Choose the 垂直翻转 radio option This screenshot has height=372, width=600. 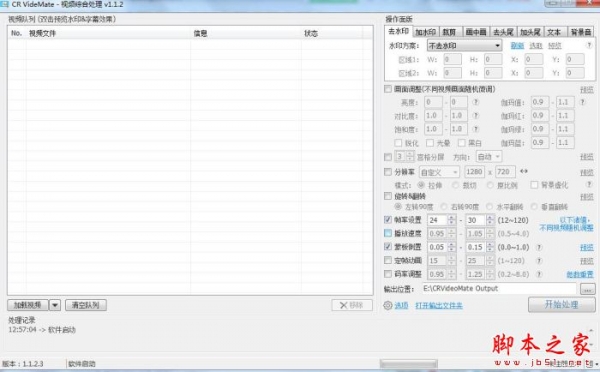click(535, 207)
